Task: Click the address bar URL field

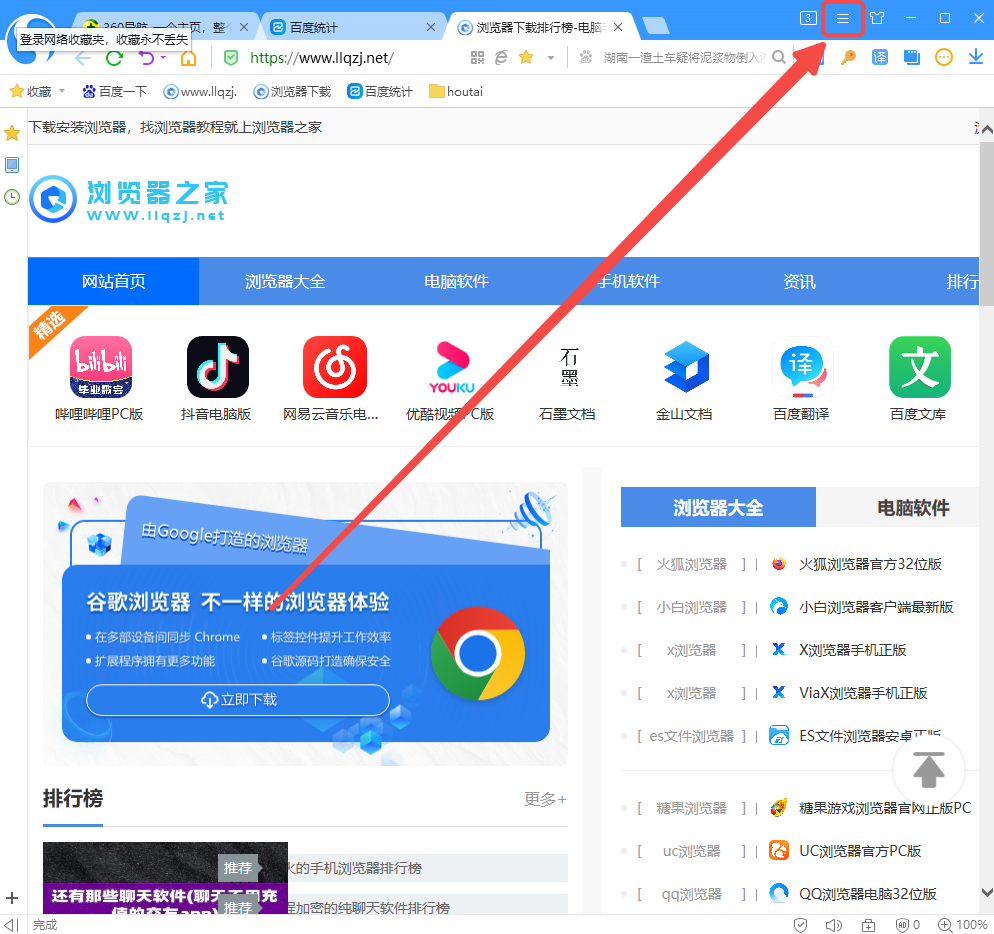Action: click(x=355, y=58)
